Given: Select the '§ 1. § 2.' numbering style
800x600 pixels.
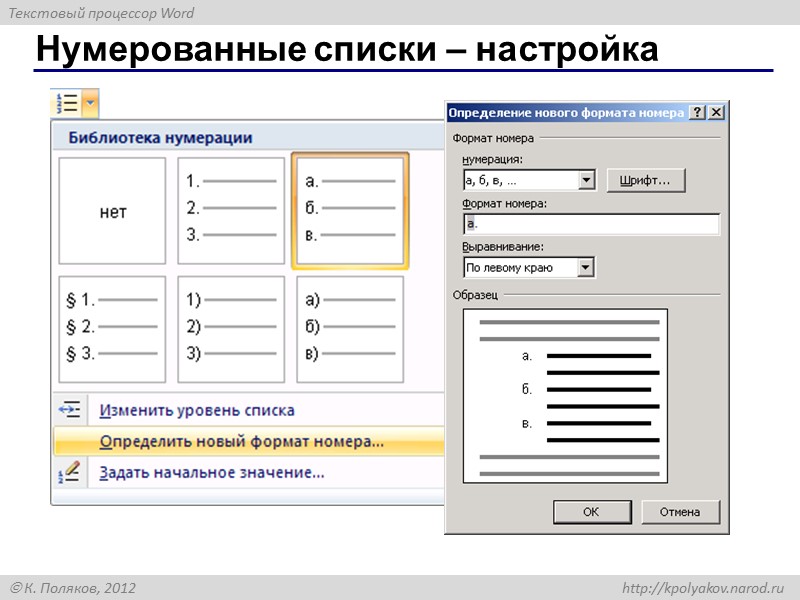Looking at the screenshot, I should [x=113, y=330].
